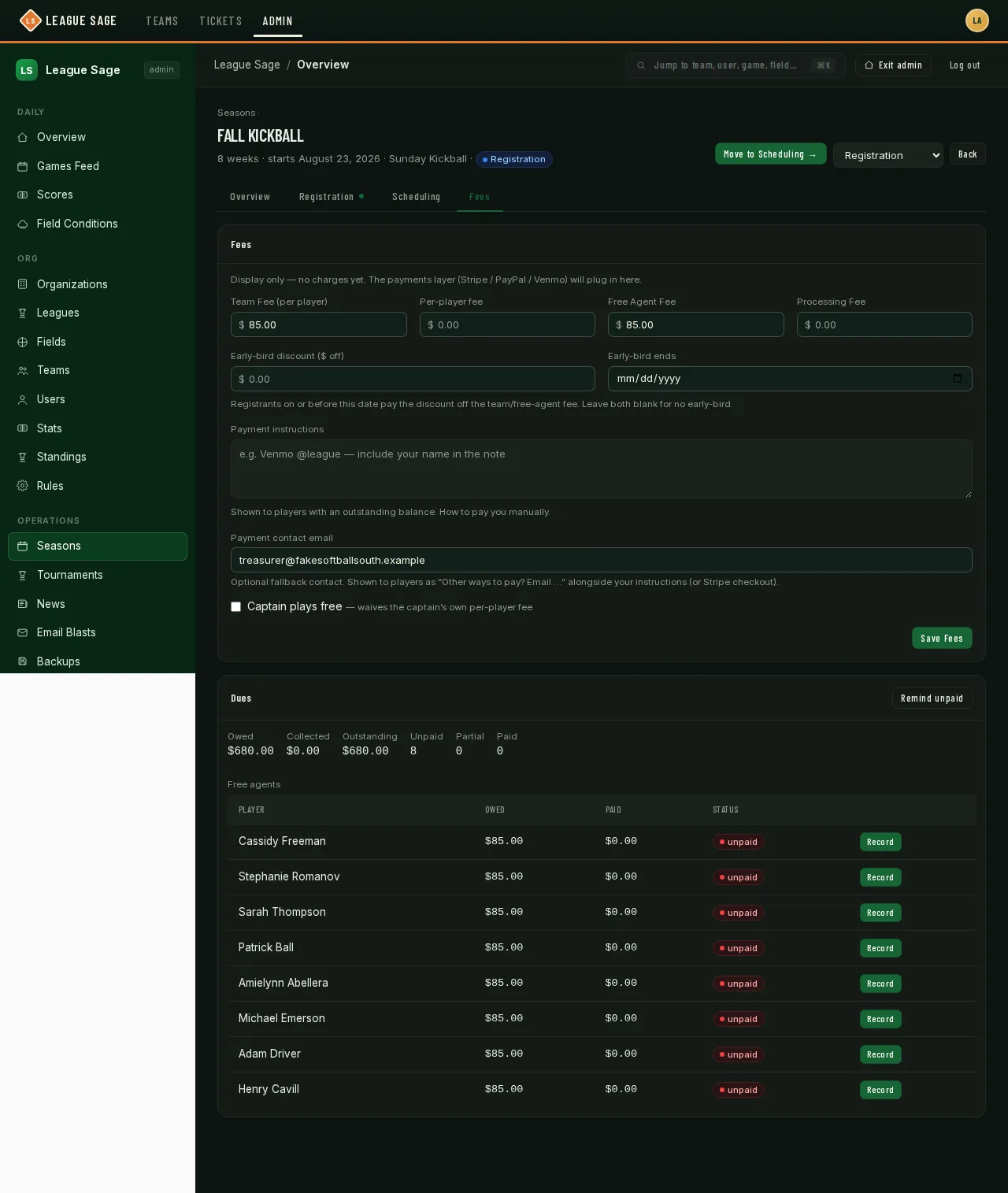The image size is (1008, 1193).
Task: Click the News icon in sidebar
Action: [23, 604]
